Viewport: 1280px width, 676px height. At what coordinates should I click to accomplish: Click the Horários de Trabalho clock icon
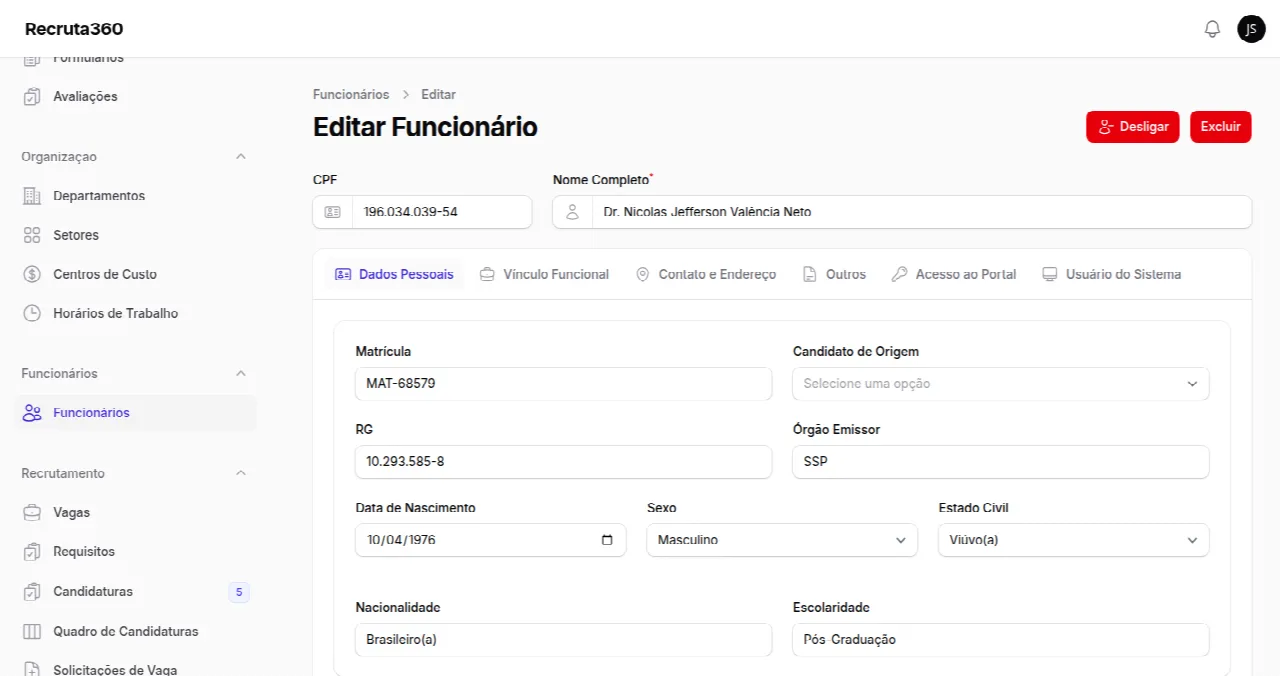tap(32, 313)
